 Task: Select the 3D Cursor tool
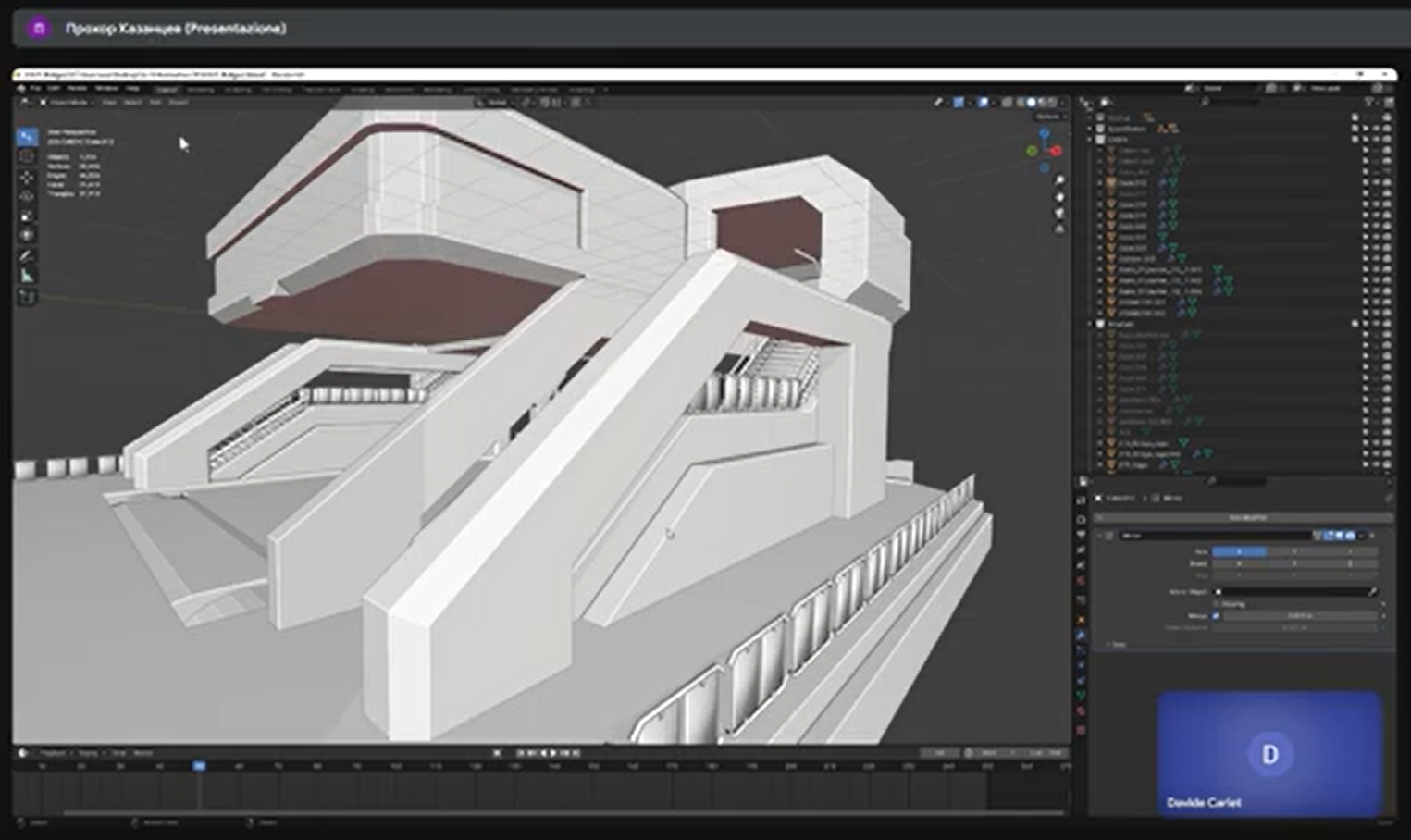pos(27,156)
